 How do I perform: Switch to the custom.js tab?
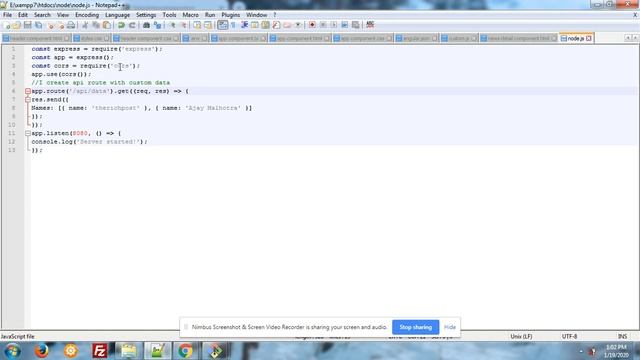pos(459,38)
